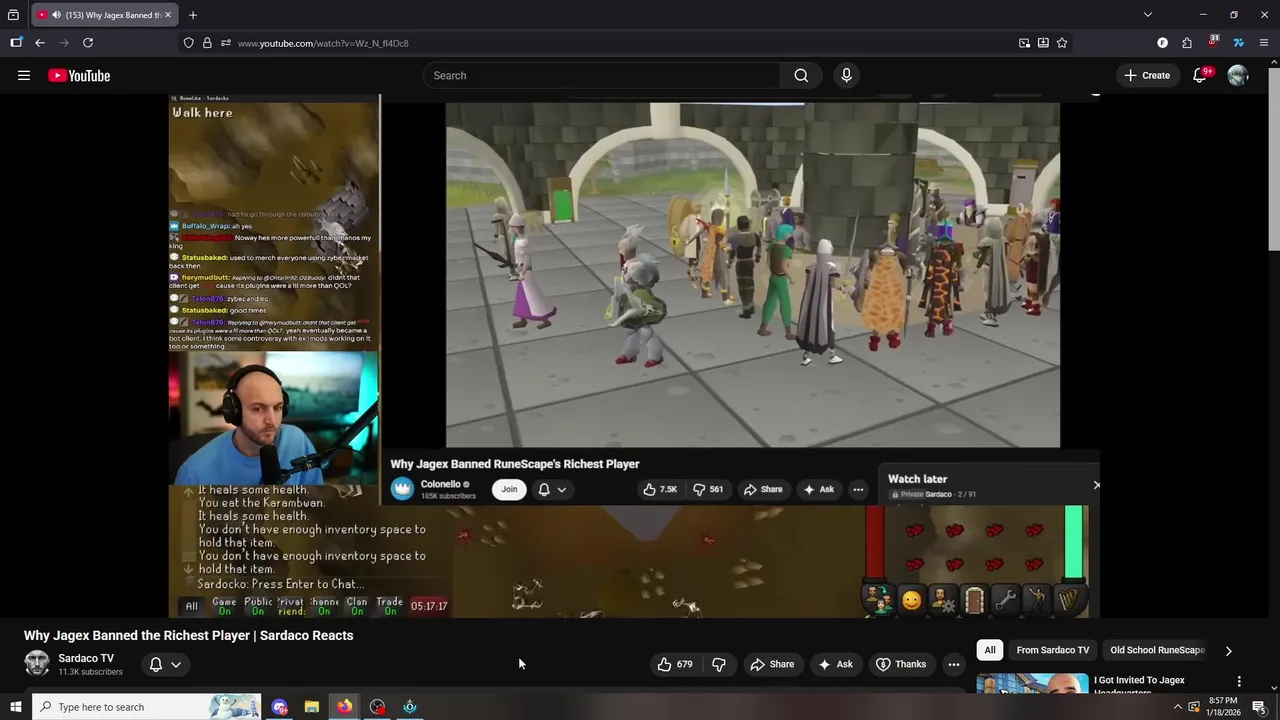Click the in-game emotes smiley icon
The width and height of the screenshot is (1280, 720).
click(x=911, y=600)
